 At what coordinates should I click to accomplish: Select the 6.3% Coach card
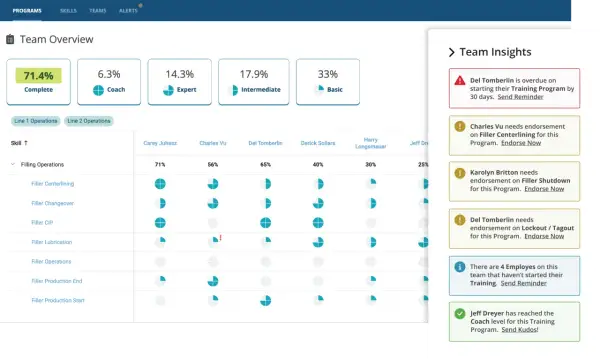(109, 81)
